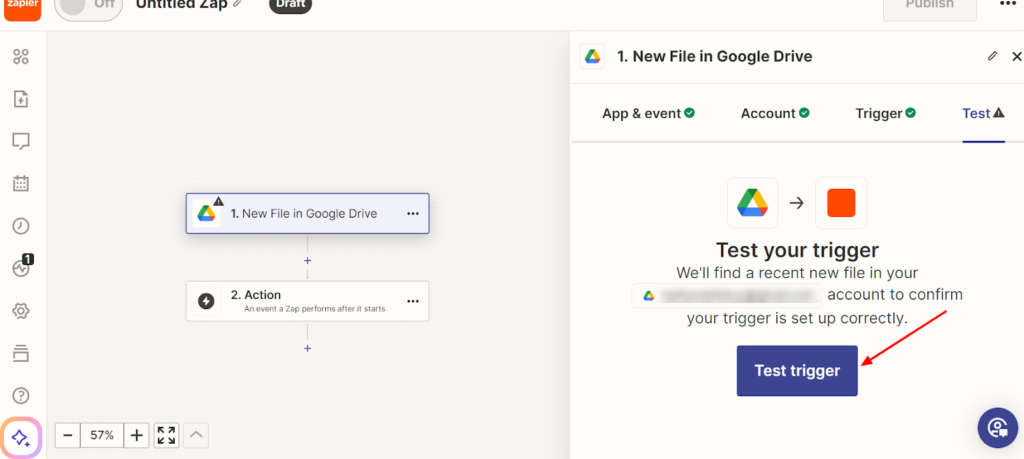The image size is (1024, 459).
Task: Open the apps grid icon in sidebar
Action: (21, 56)
